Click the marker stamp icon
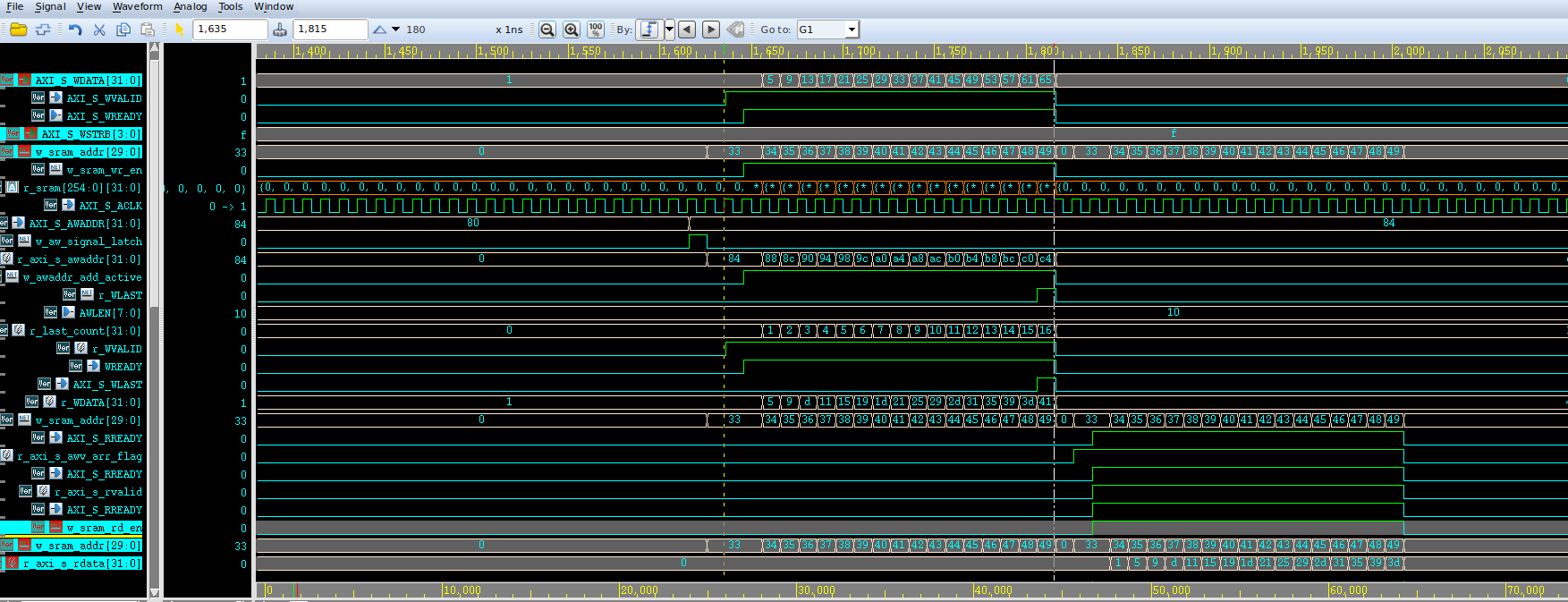Viewport: 1568px width, 602px height. pos(280,30)
